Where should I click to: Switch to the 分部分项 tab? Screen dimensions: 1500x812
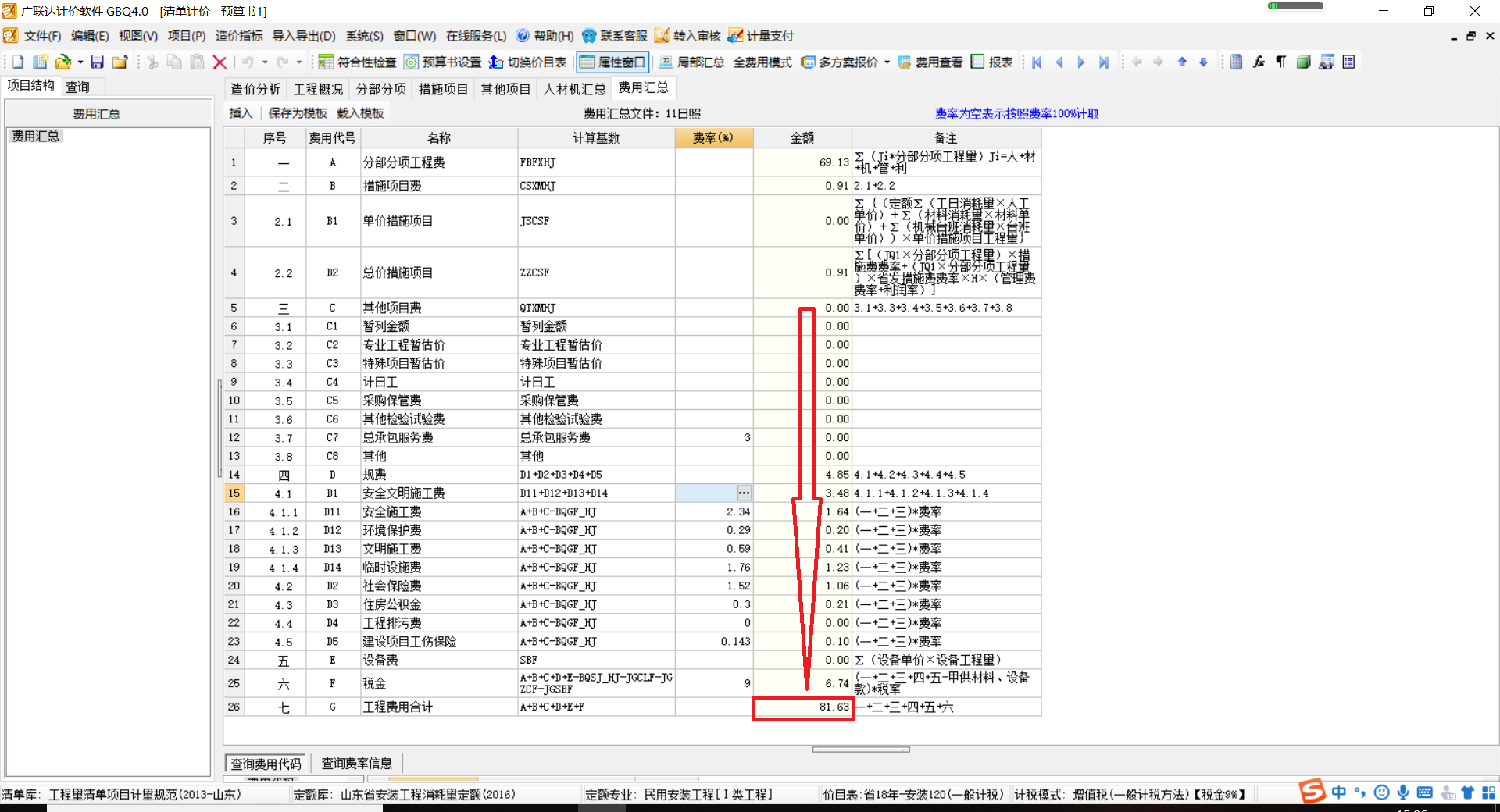pos(381,89)
